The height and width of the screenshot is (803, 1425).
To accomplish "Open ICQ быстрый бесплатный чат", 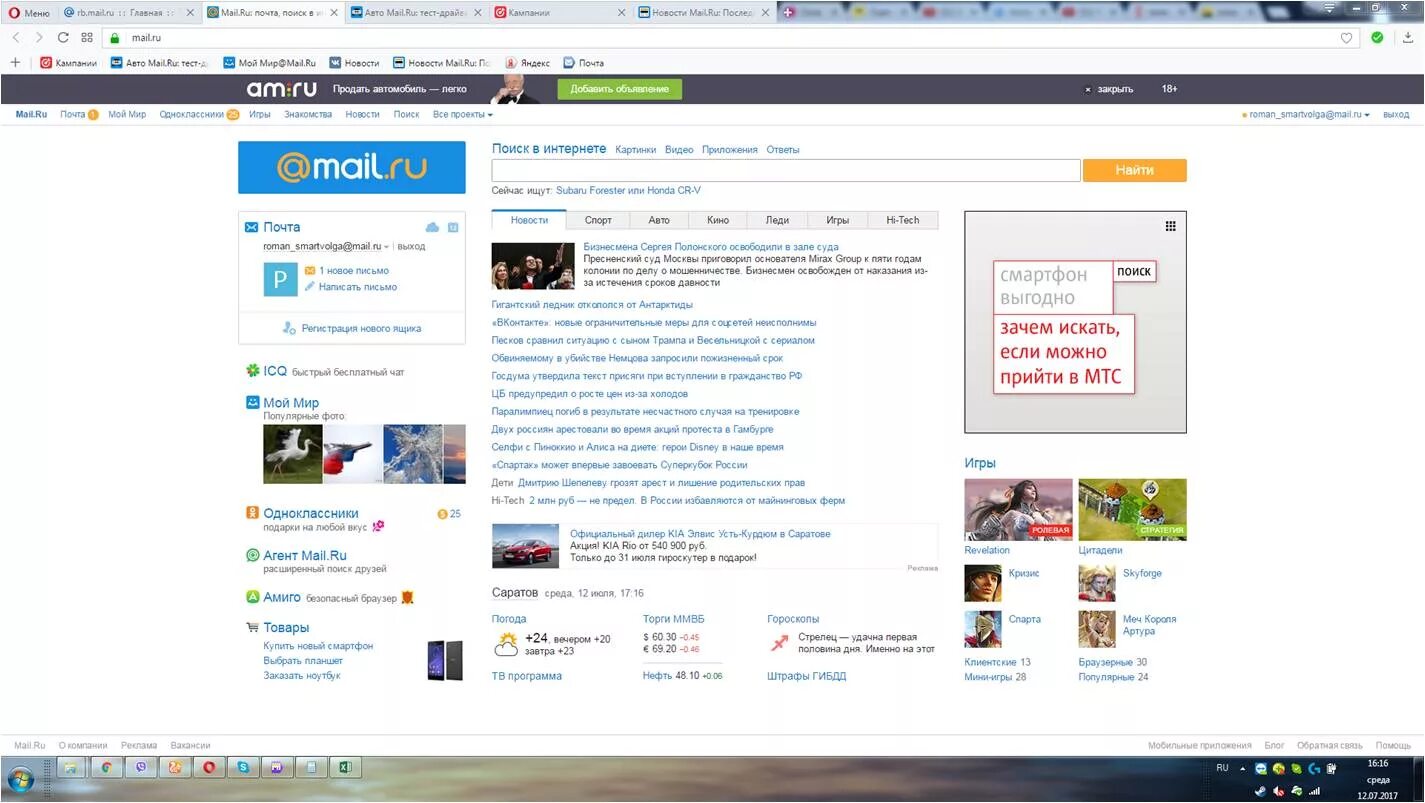I will [325, 371].
